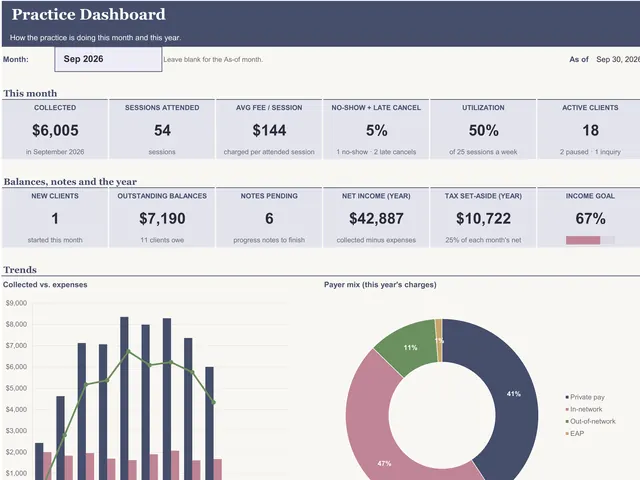The image size is (640, 480).
Task: Click the As of date Sep 30
Action: (x=618, y=59)
